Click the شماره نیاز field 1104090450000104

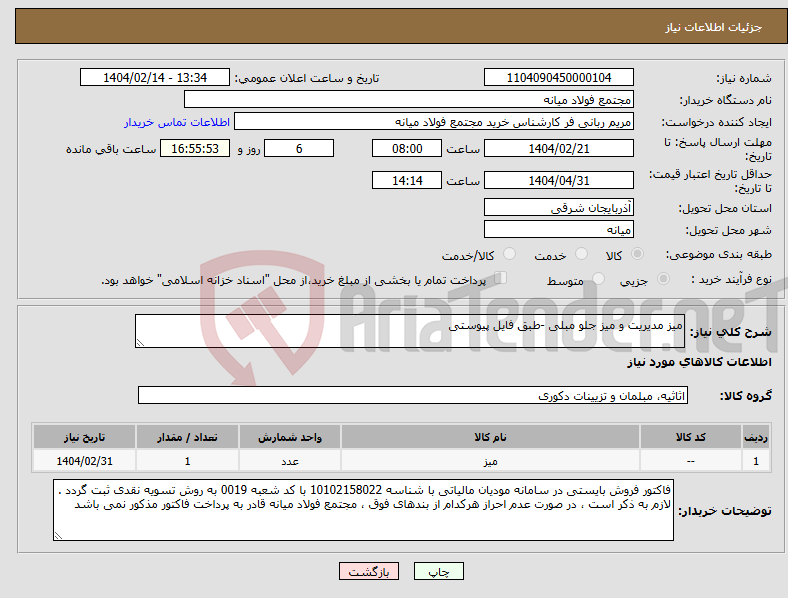(558, 78)
